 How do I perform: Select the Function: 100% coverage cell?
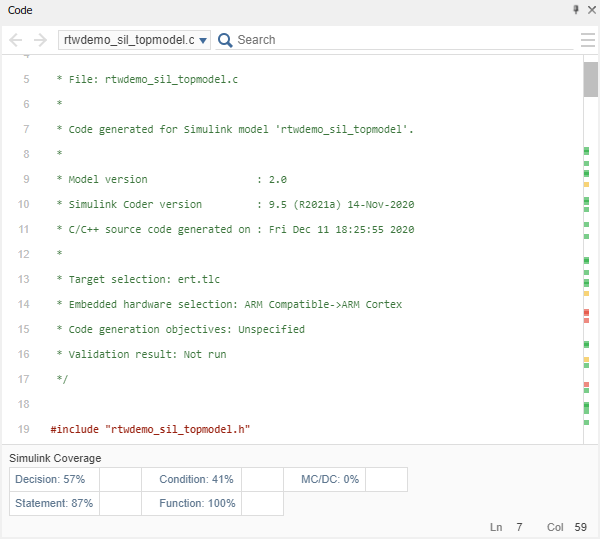point(197,503)
